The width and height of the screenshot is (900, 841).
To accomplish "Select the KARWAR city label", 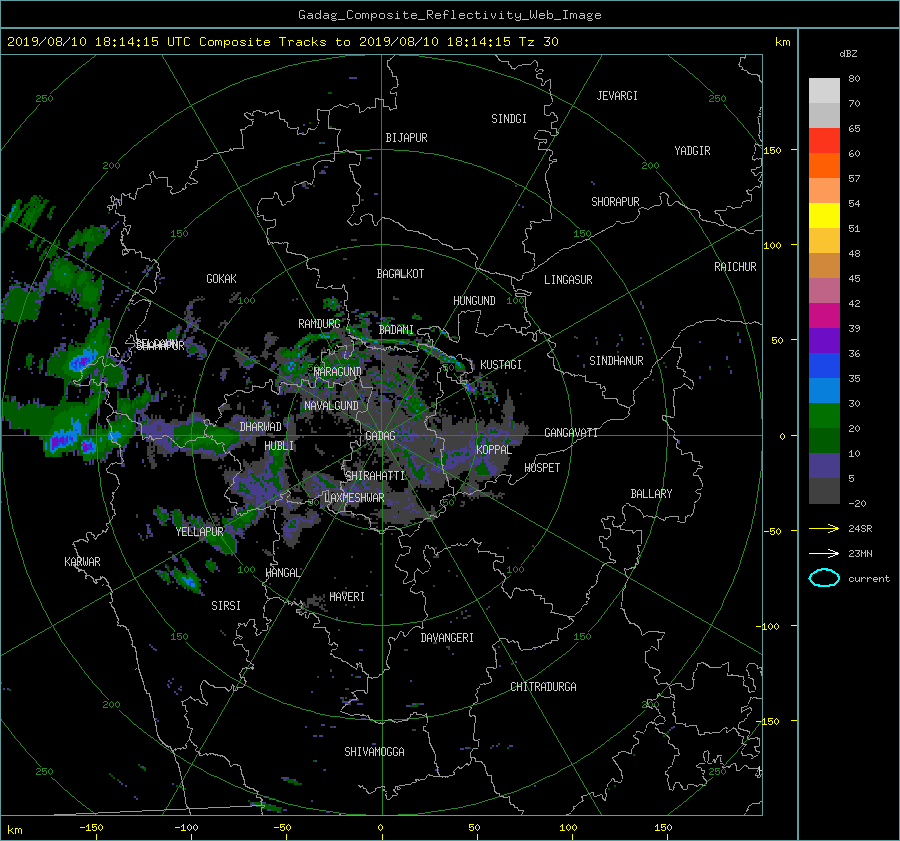I will click(82, 562).
